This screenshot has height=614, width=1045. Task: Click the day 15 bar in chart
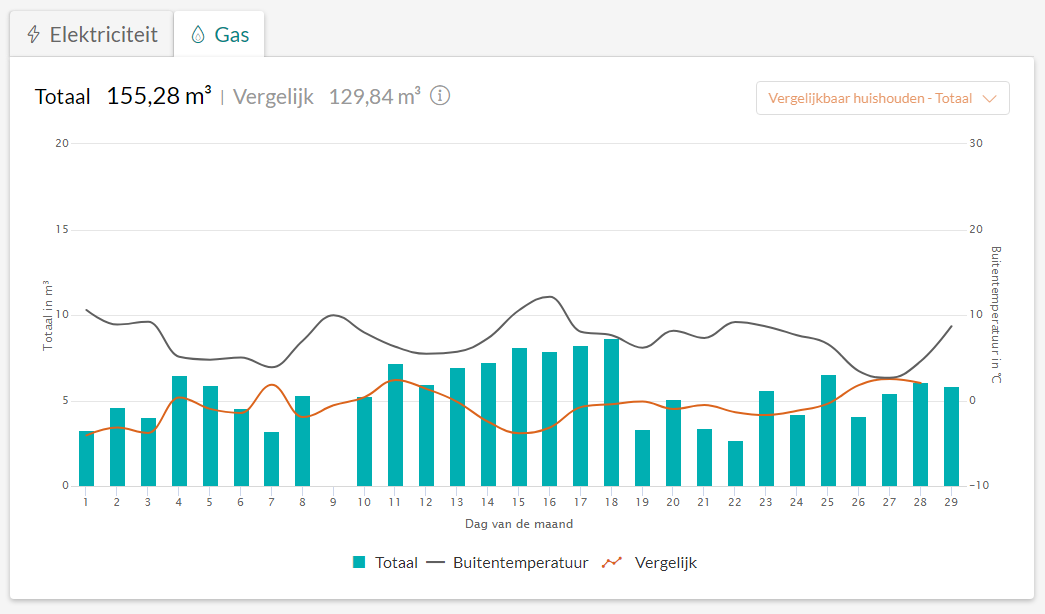click(x=519, y=417)
